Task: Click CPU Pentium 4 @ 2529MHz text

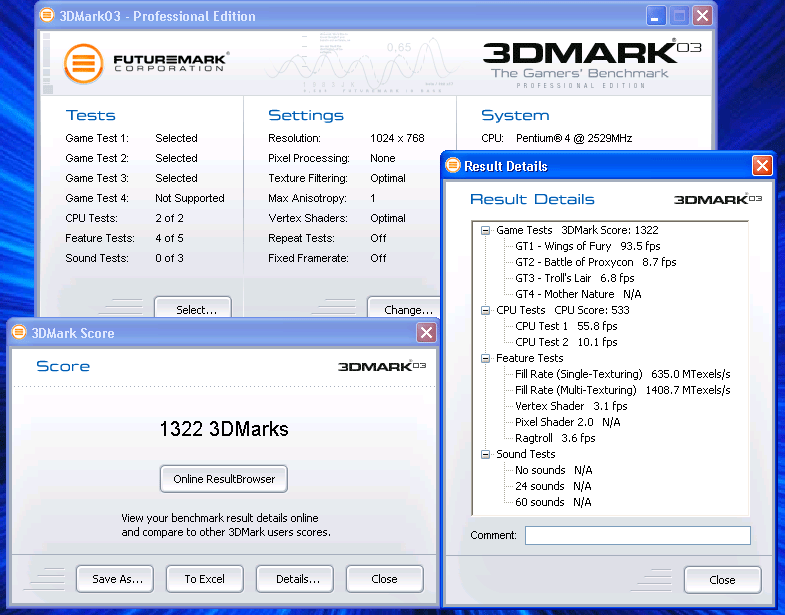Action: coord(574,138)
